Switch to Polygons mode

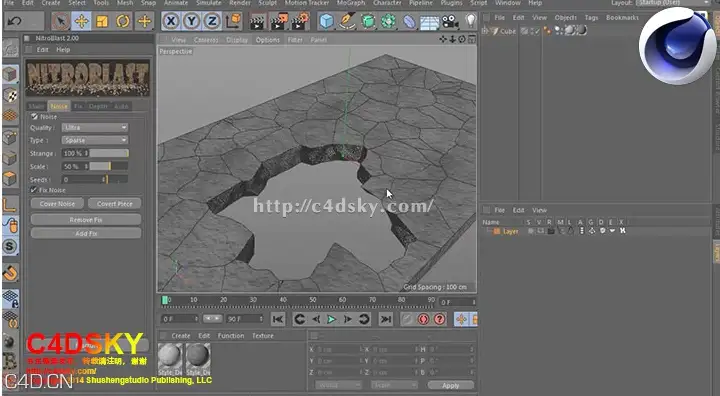10,178
